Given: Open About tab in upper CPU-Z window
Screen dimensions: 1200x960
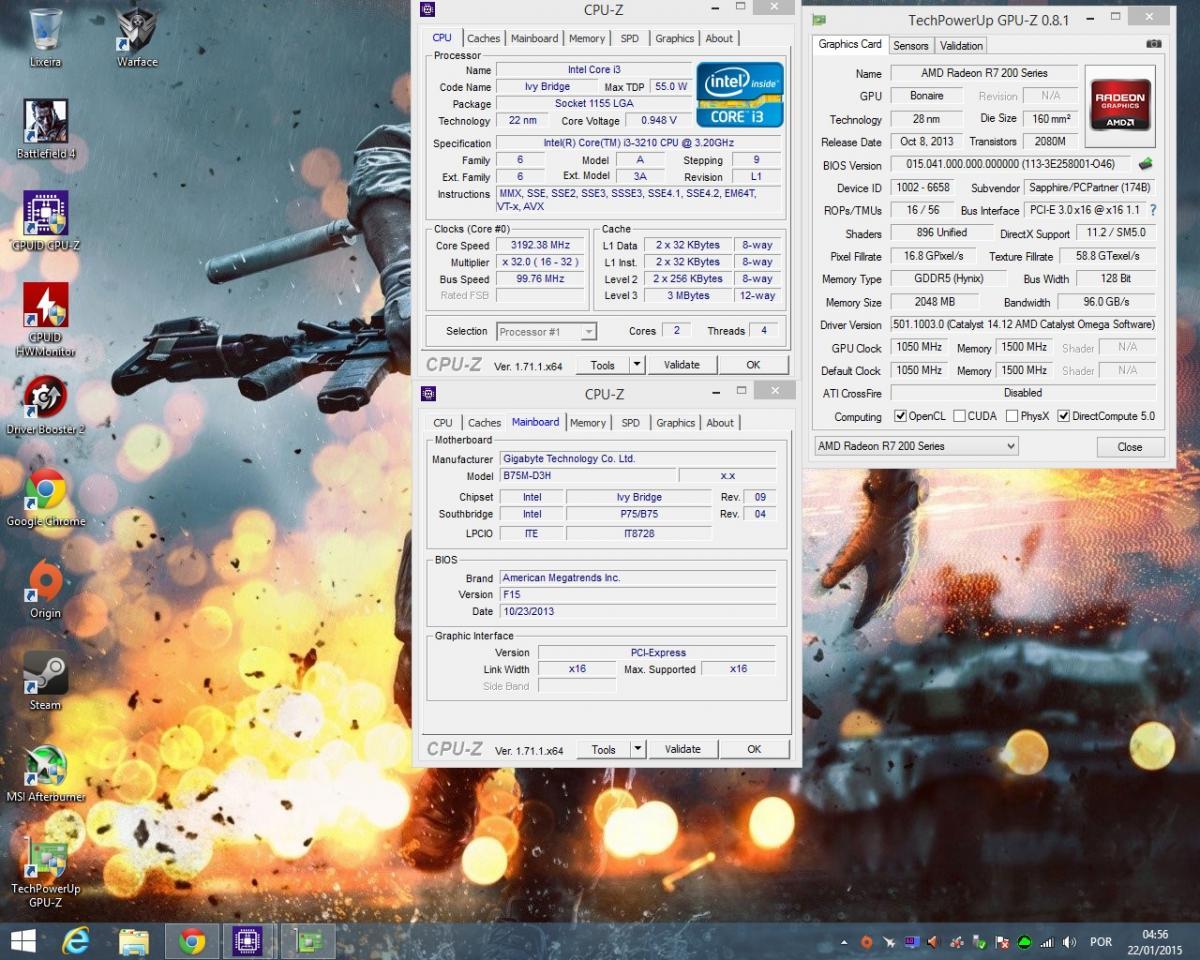Looking at the screenshot, I should [719, 39].
